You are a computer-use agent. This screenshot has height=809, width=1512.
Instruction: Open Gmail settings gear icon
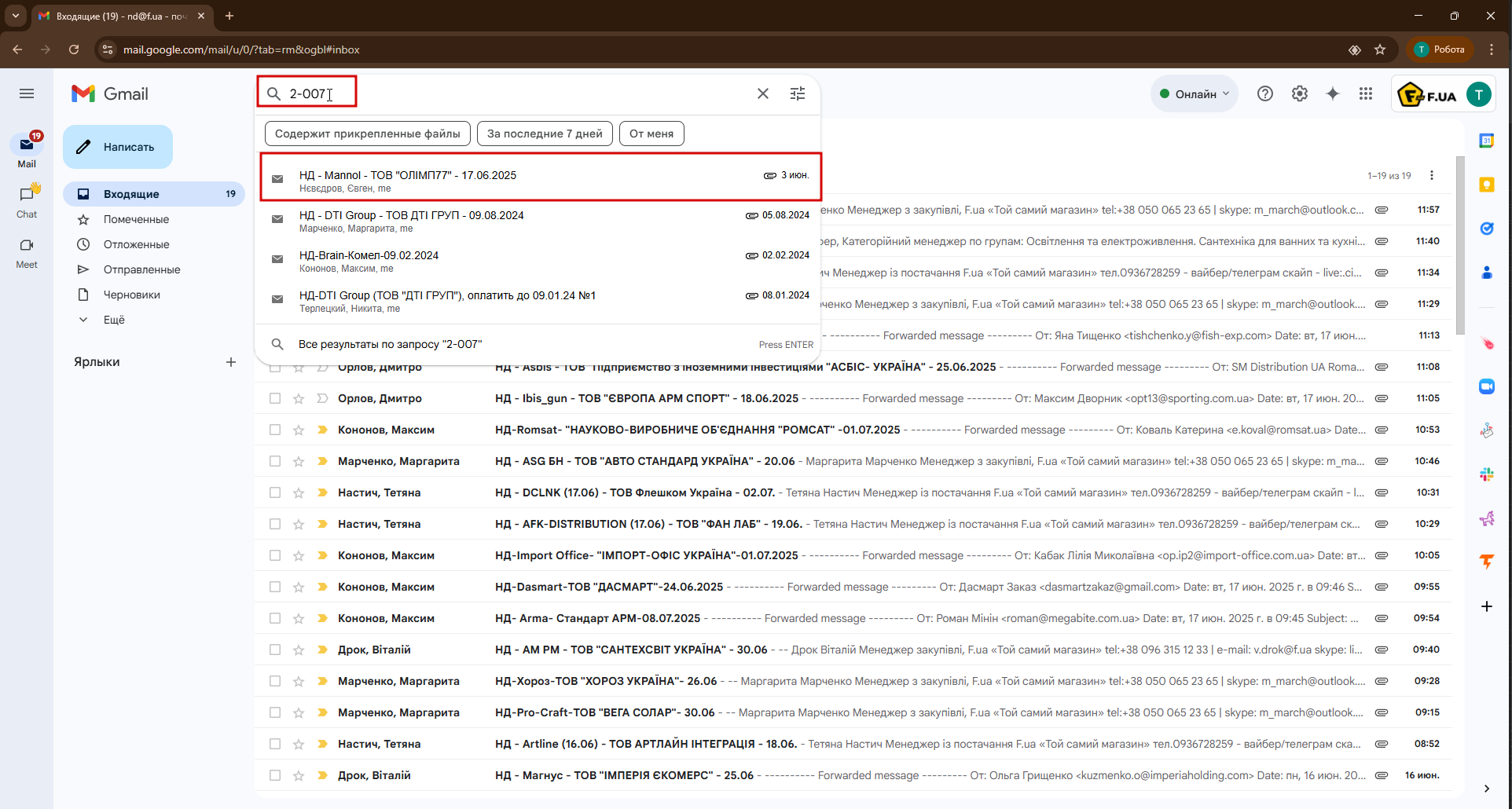(1299, 93)
